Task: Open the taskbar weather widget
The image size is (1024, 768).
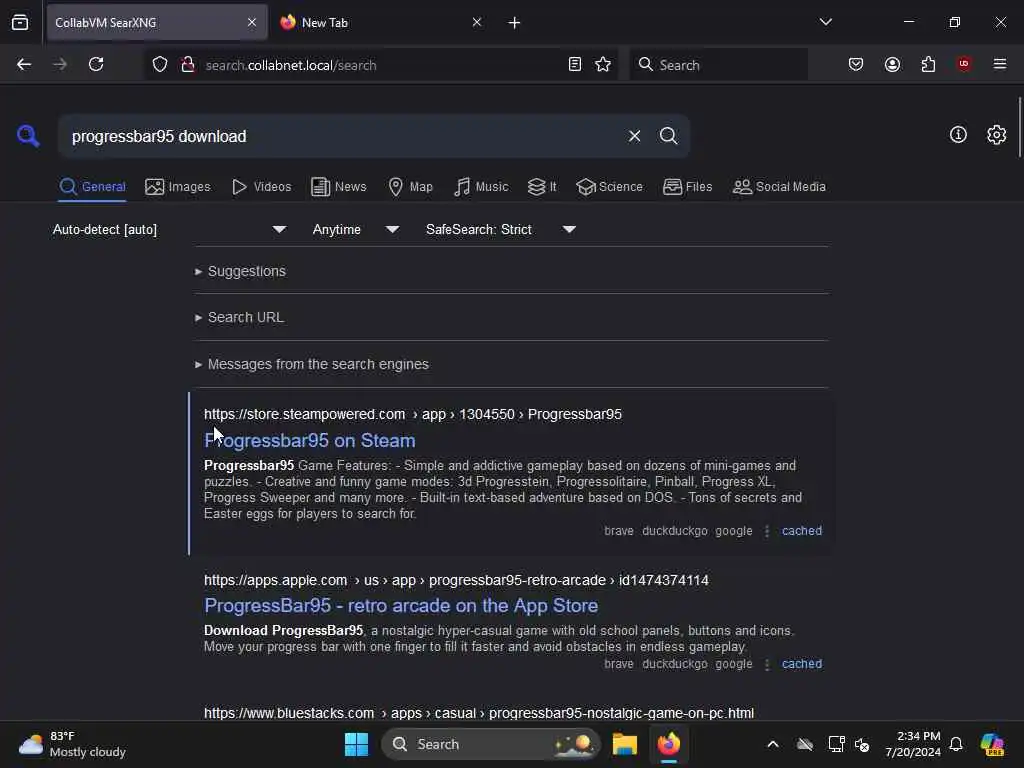Action: pos(72,744)
